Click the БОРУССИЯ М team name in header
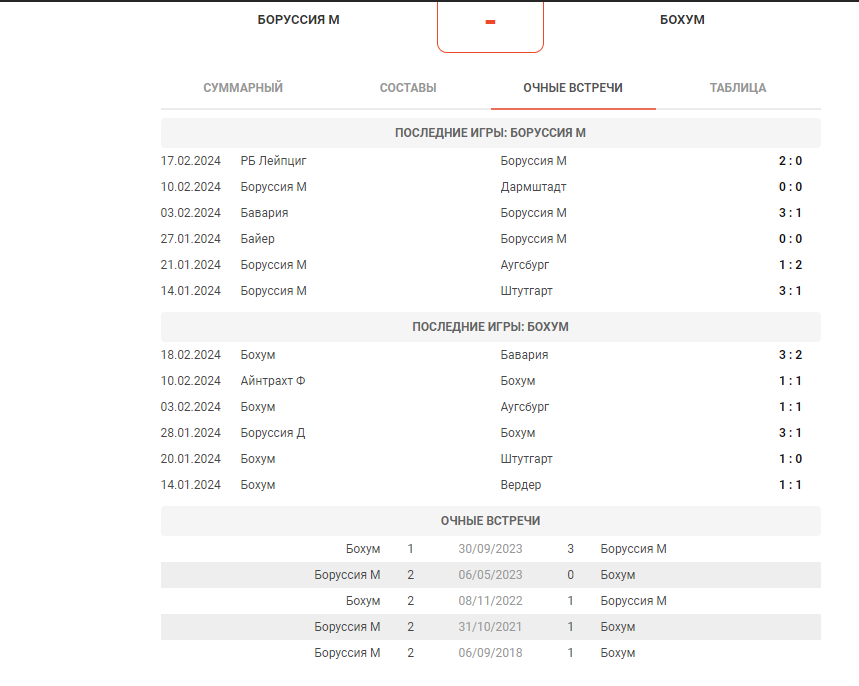859x686 pixels. click(299, 20)
